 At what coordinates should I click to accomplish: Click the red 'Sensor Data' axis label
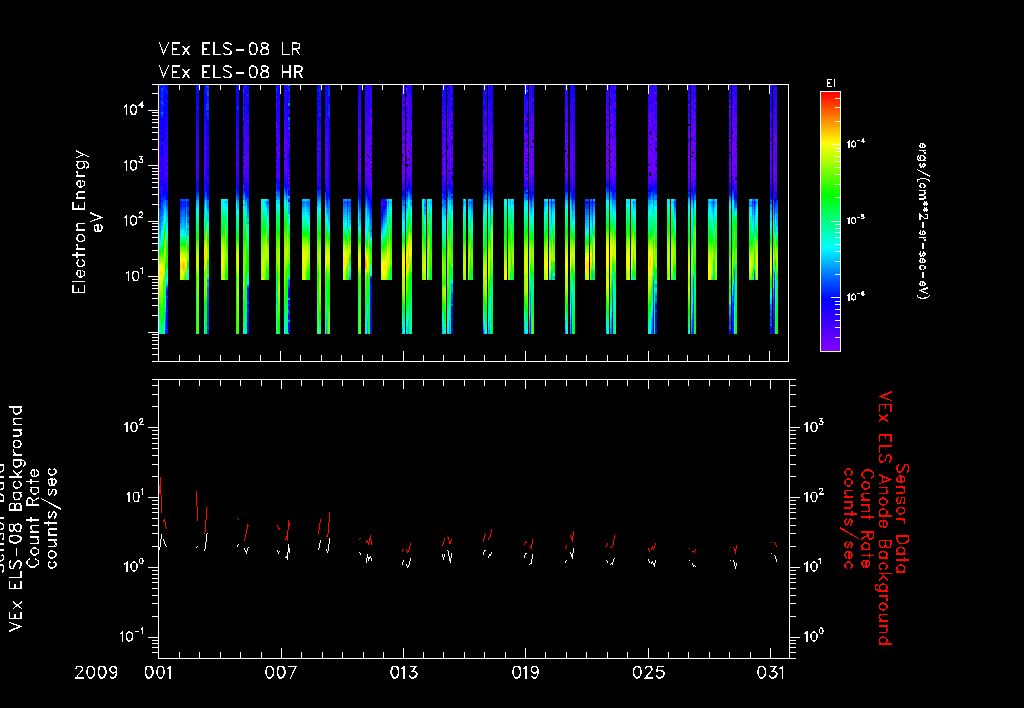pos(902,518)
